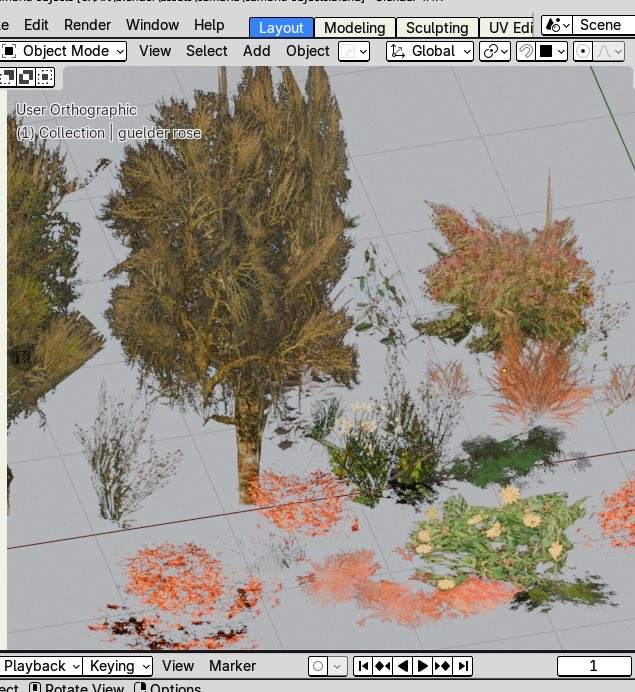Open the viewport Object menu
This screenshot has height=692, width=635.
[x=308, y=51]
